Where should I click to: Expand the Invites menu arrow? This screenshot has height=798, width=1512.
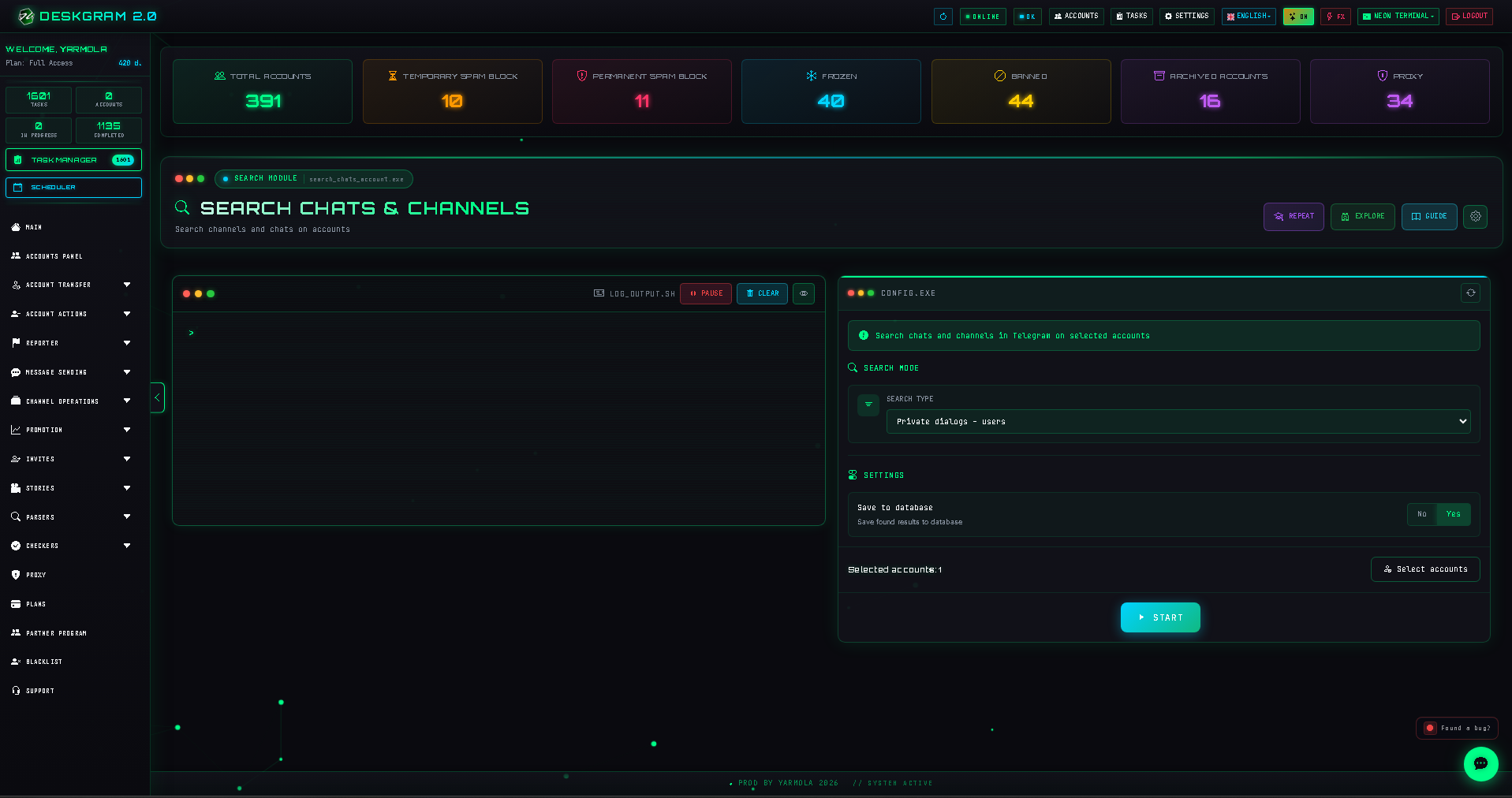point(127,459)
